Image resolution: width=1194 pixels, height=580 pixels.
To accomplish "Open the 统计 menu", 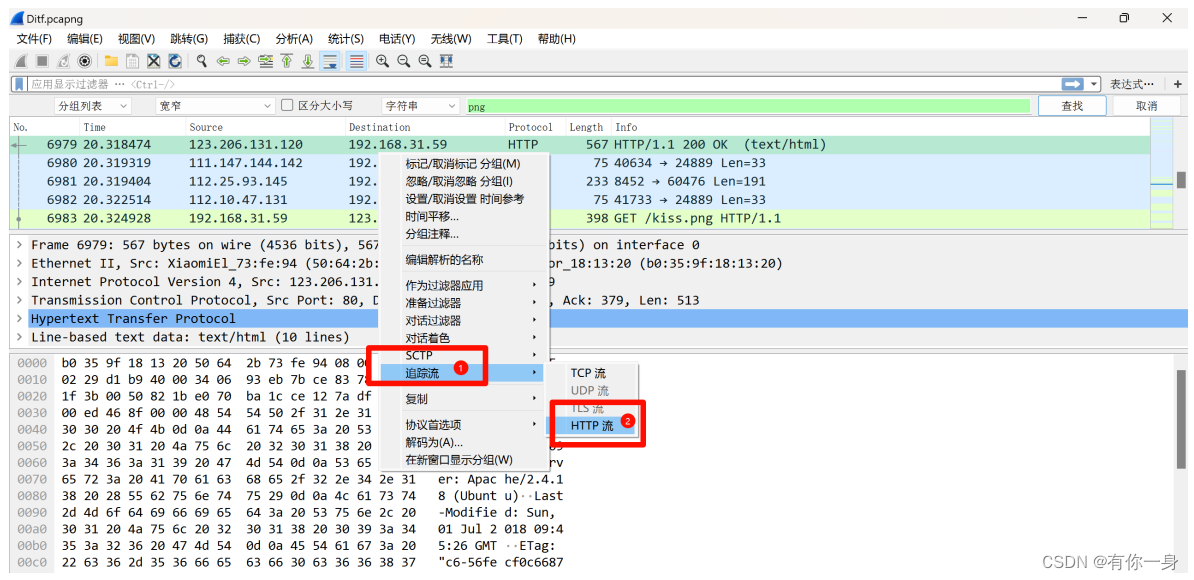I will (x=345, y=39).
